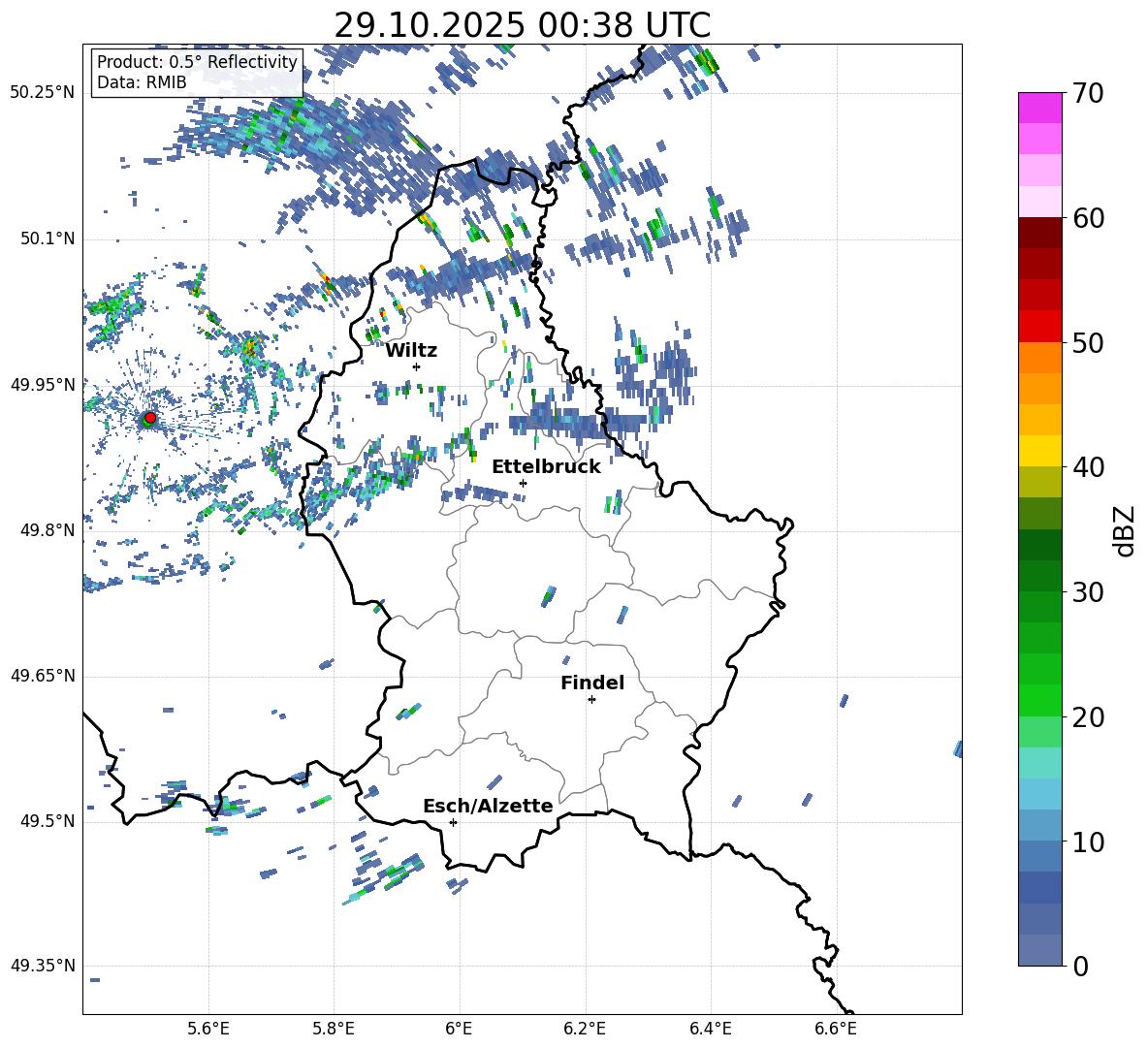Click the cross marker under Esch/Alzette
The height and width of the screenshot is (1048, 1148).
click(453, 822)
